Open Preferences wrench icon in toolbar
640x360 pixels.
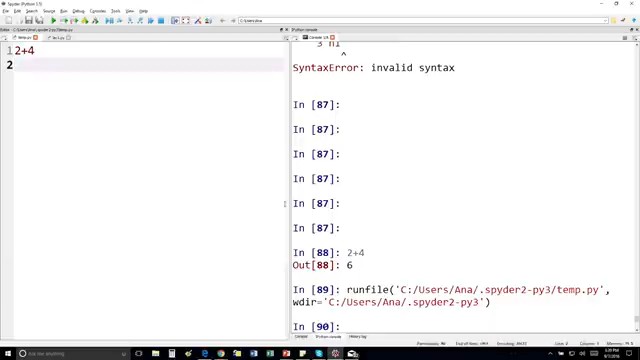coord(198,20)
